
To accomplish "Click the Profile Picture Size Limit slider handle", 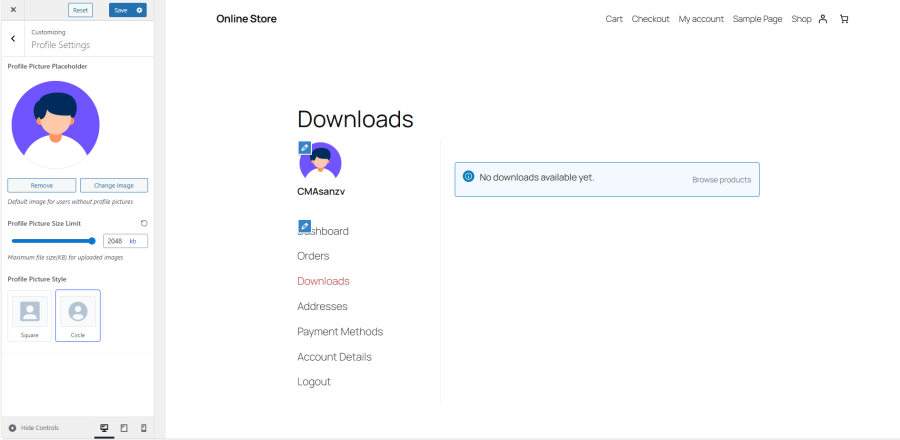I will point(92,241).
